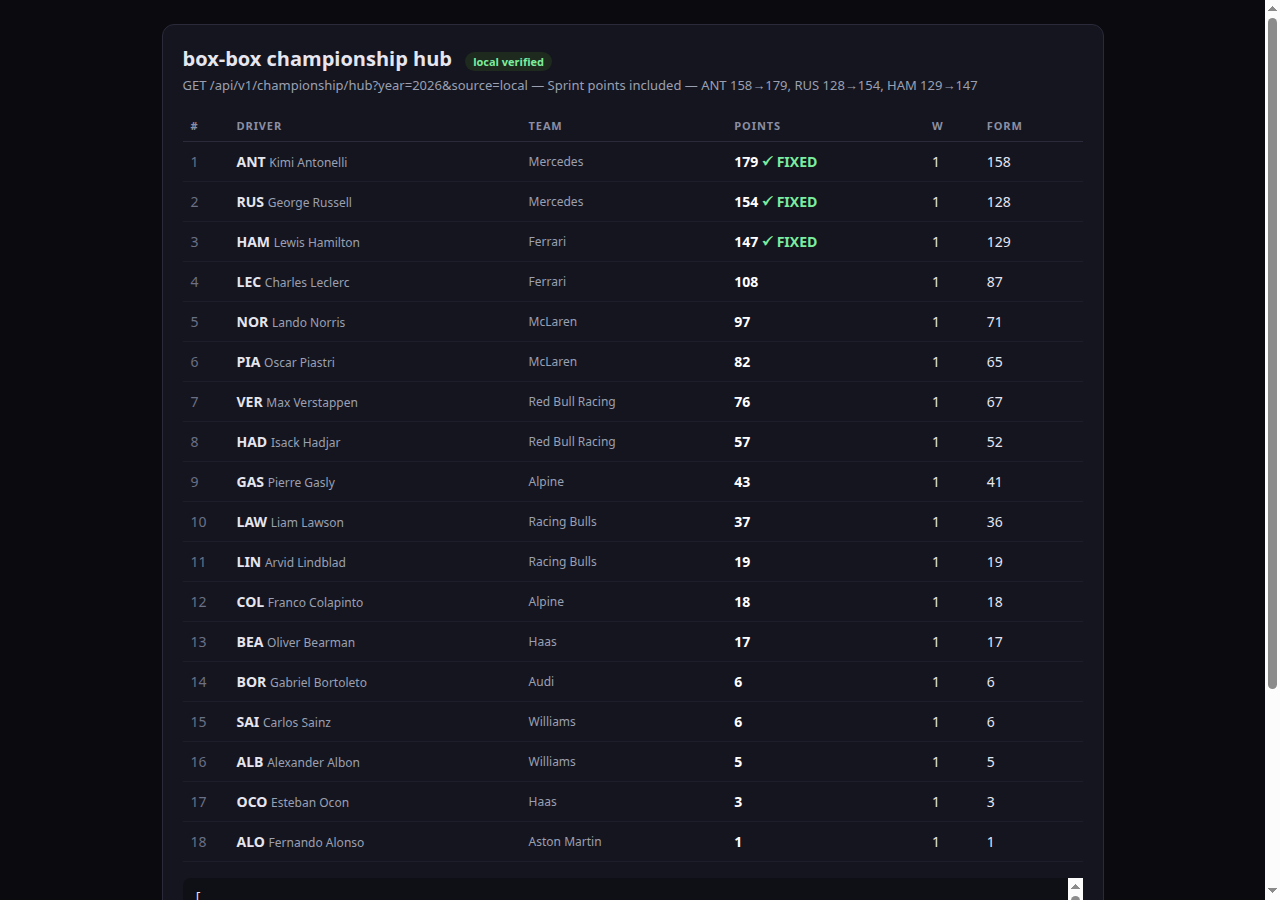
Task: Select the GET /api/v1/championship/hub request line
Action: click(580, 86)
